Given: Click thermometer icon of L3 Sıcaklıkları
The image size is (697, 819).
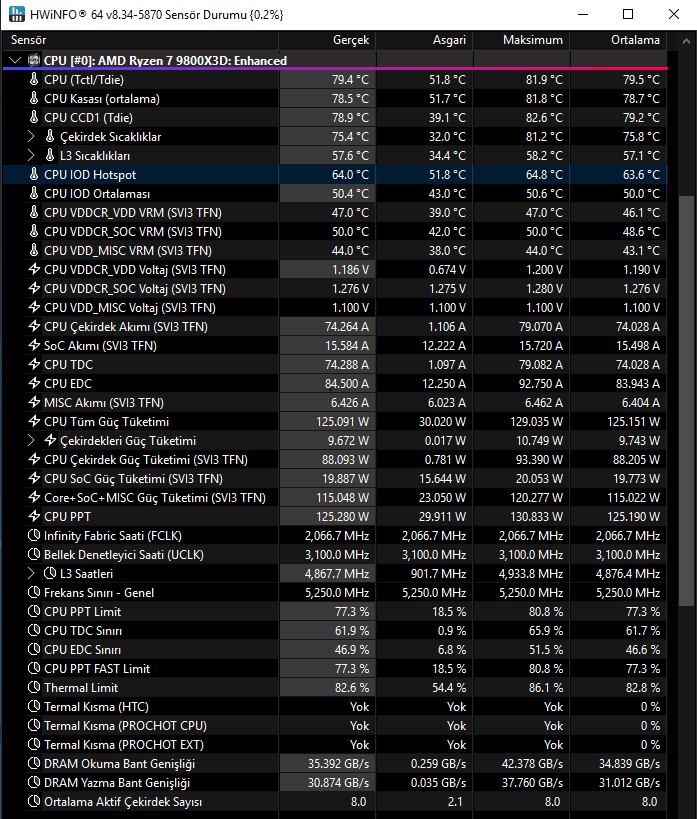Looking at the screenshot, I should click(50, 155).
